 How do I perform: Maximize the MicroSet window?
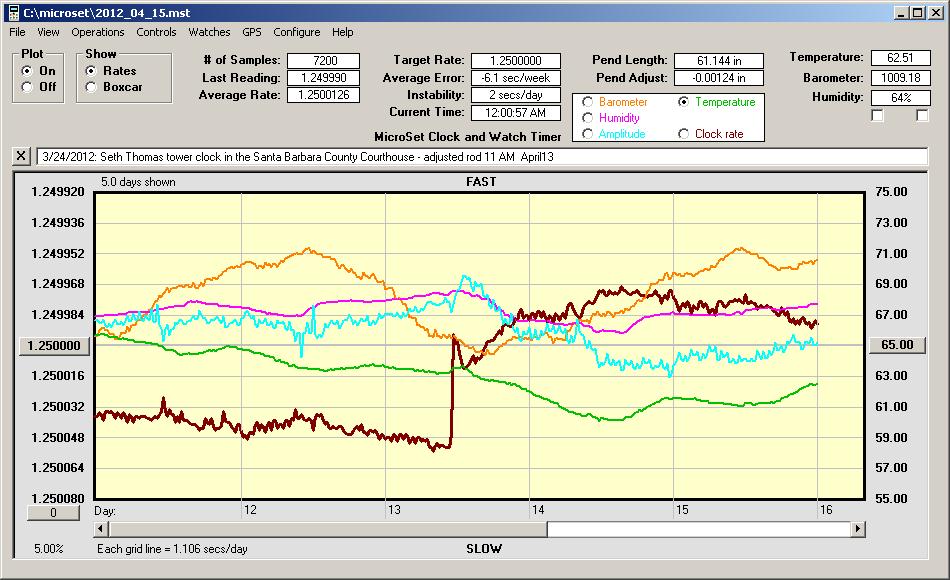point(918,13)
